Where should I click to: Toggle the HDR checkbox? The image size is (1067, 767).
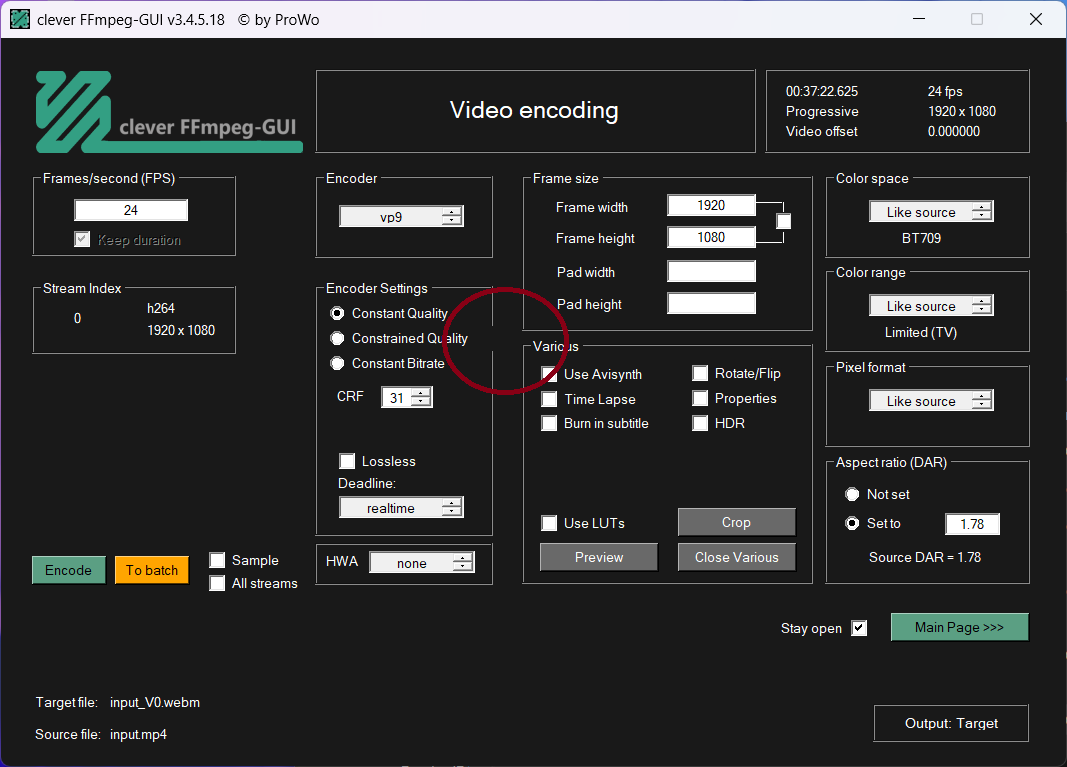pyautogui.click(x=700, y=423)
